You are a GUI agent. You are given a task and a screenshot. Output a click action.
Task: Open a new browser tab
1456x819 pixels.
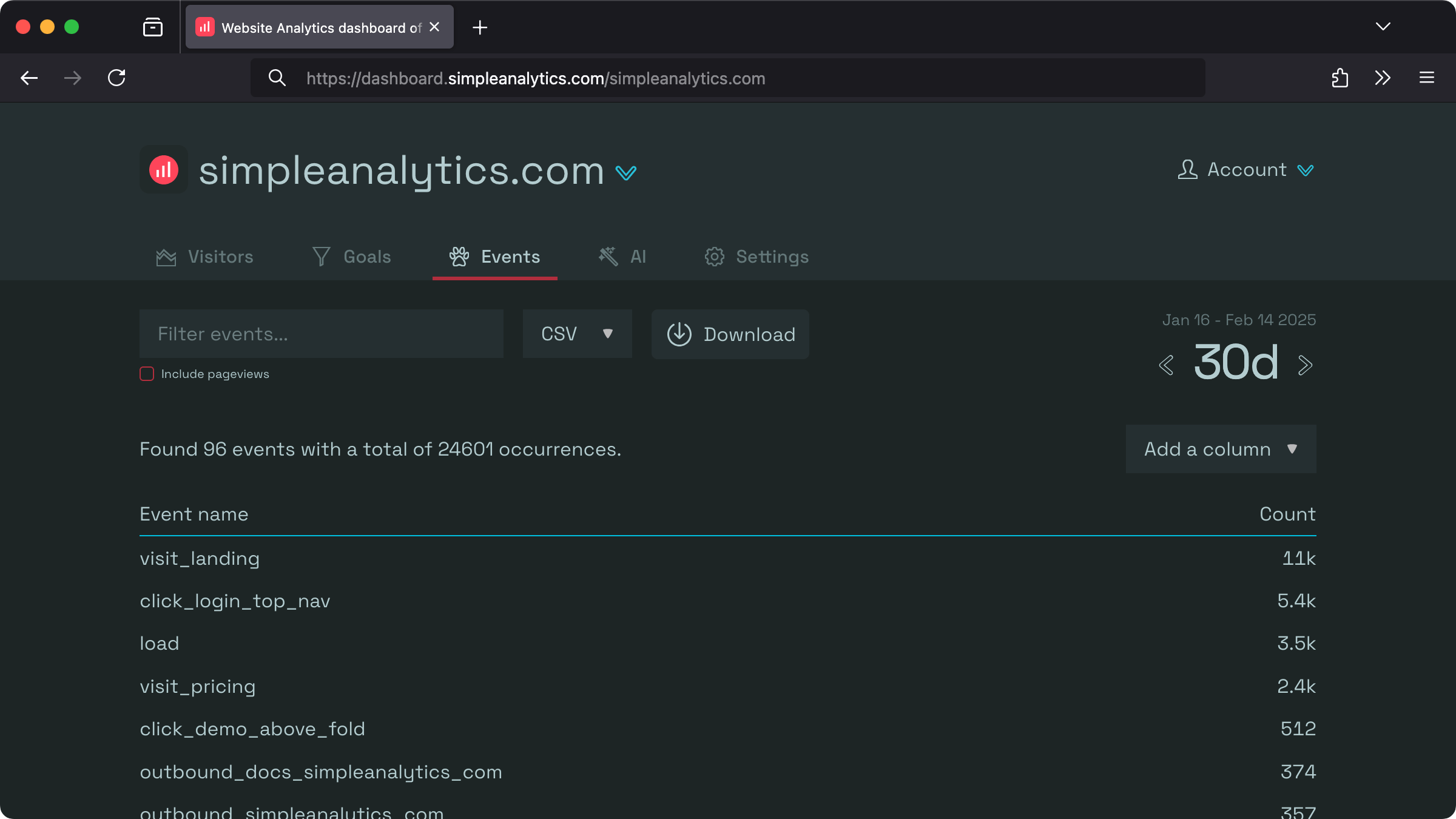tap(480, 27)
